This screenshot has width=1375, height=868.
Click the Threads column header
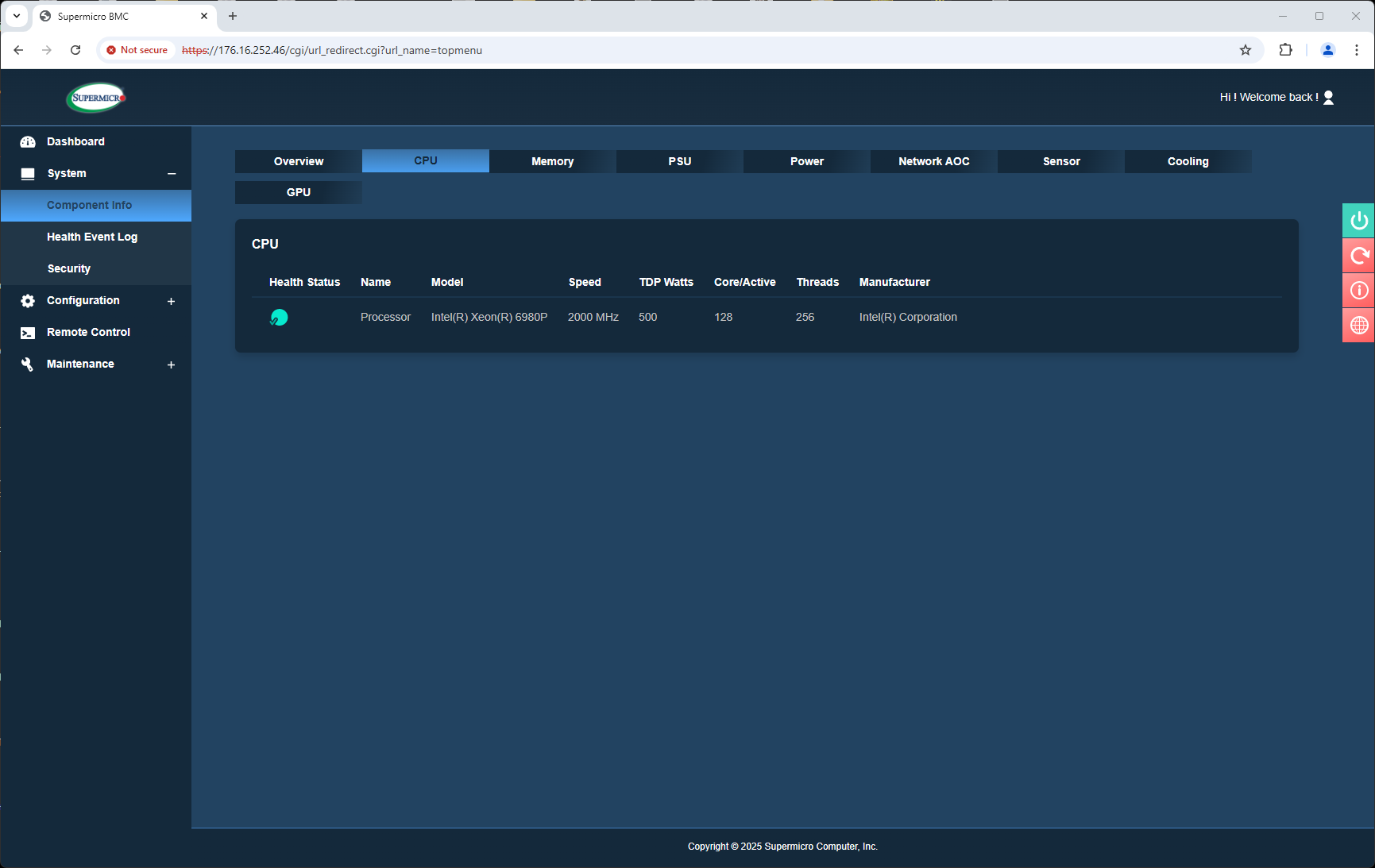click(x=817, y=282)
